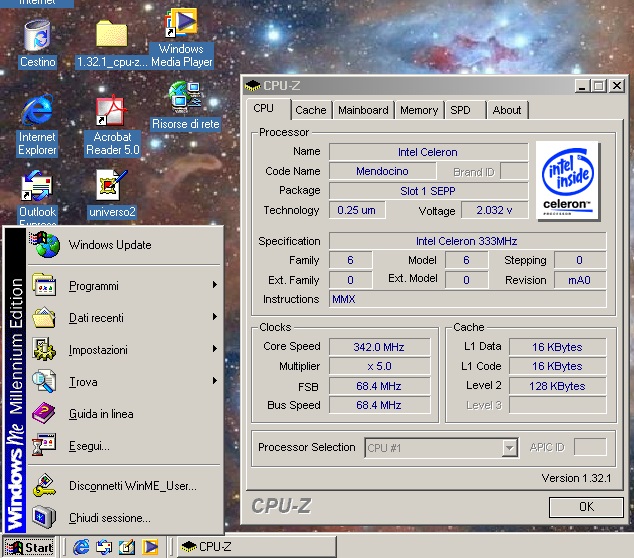The height and width of the screenshot is (558, 634).
Task: Click the Intel Inside Celeron logo
Action: [568, 180]
